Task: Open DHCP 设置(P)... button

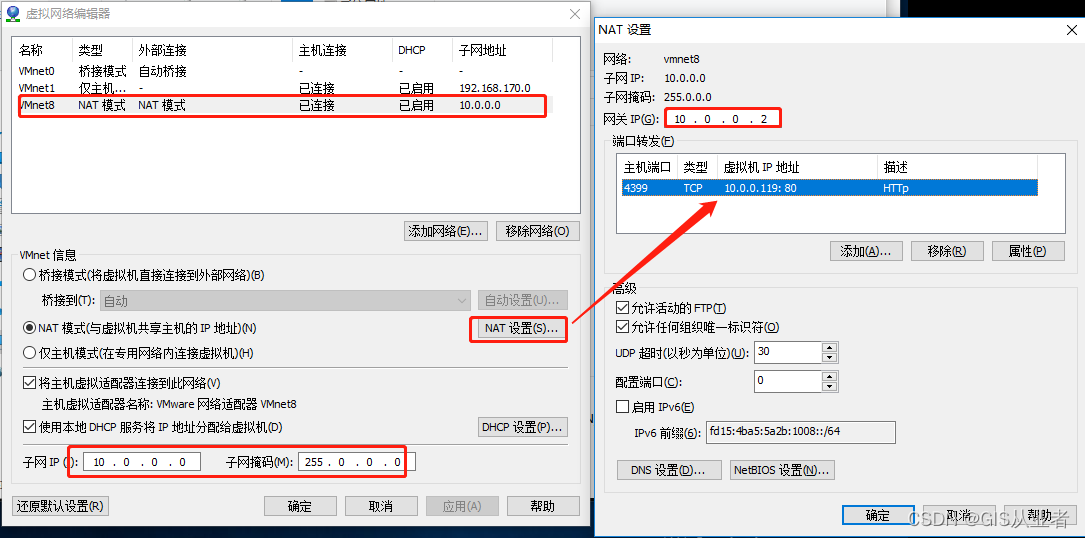Action: coord(523,427)
